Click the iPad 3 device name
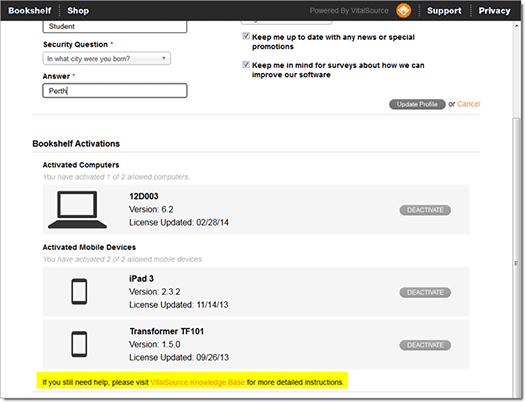 [141, 279]
